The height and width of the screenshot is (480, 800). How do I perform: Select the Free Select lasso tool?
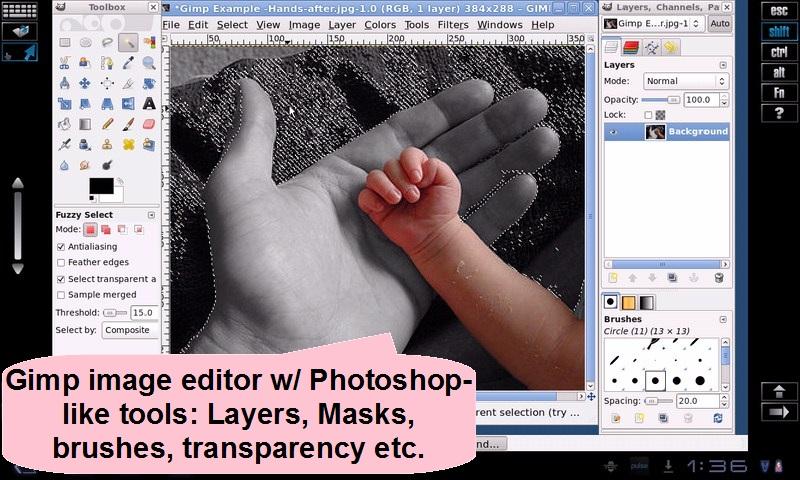coord(107,42)
